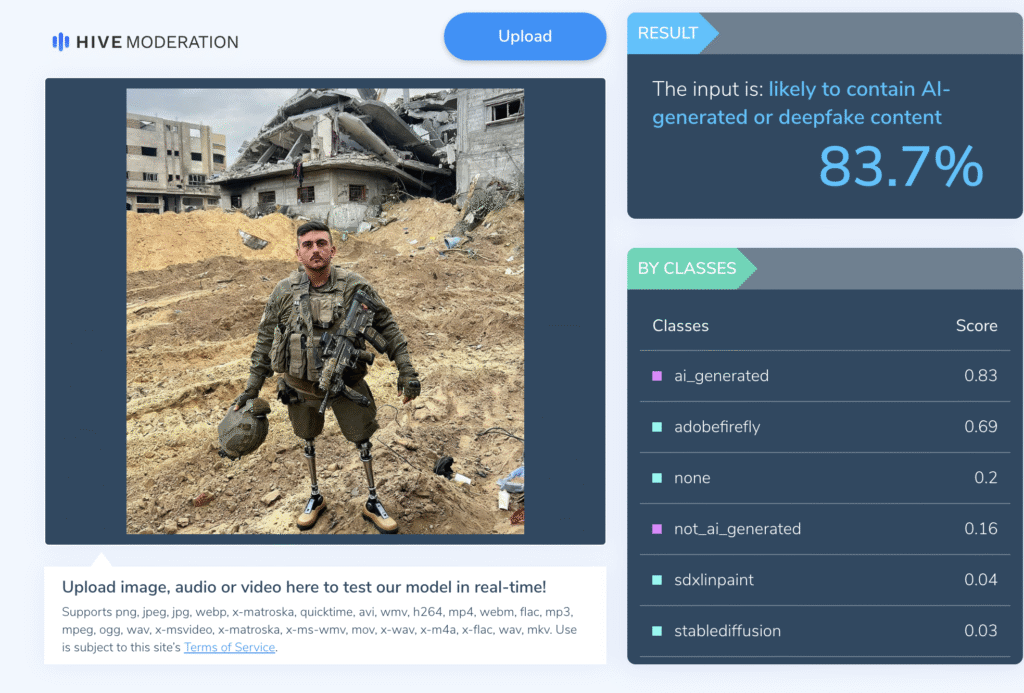
Task: Select the adobefirefly class row
Action: [x=825, y=427]
